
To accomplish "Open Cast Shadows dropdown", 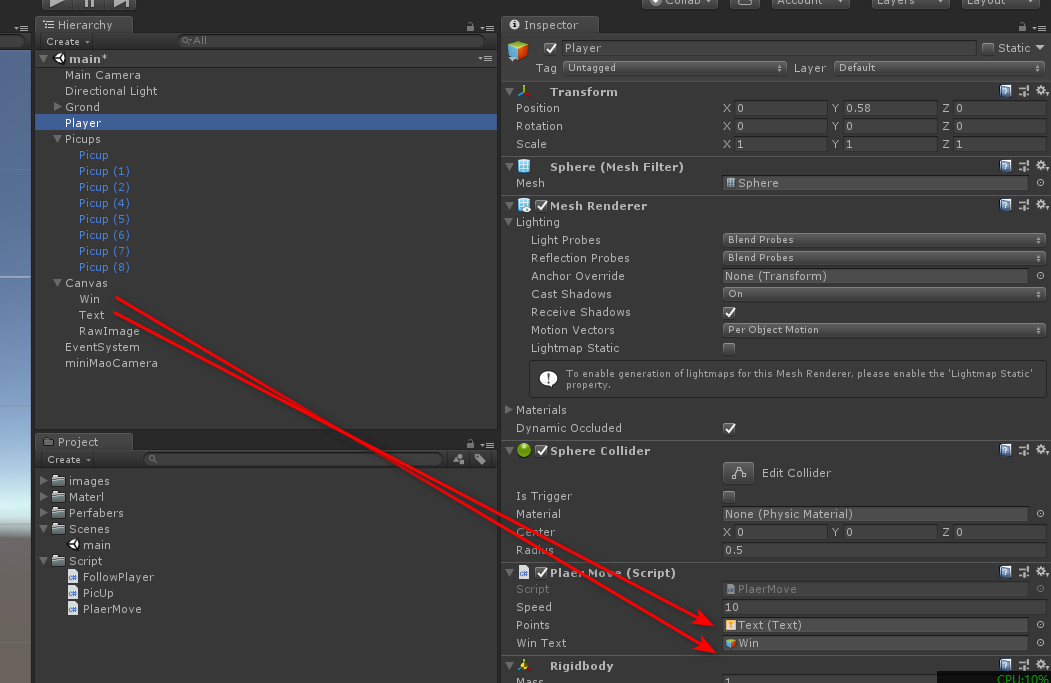I will (x=883, y=294).
